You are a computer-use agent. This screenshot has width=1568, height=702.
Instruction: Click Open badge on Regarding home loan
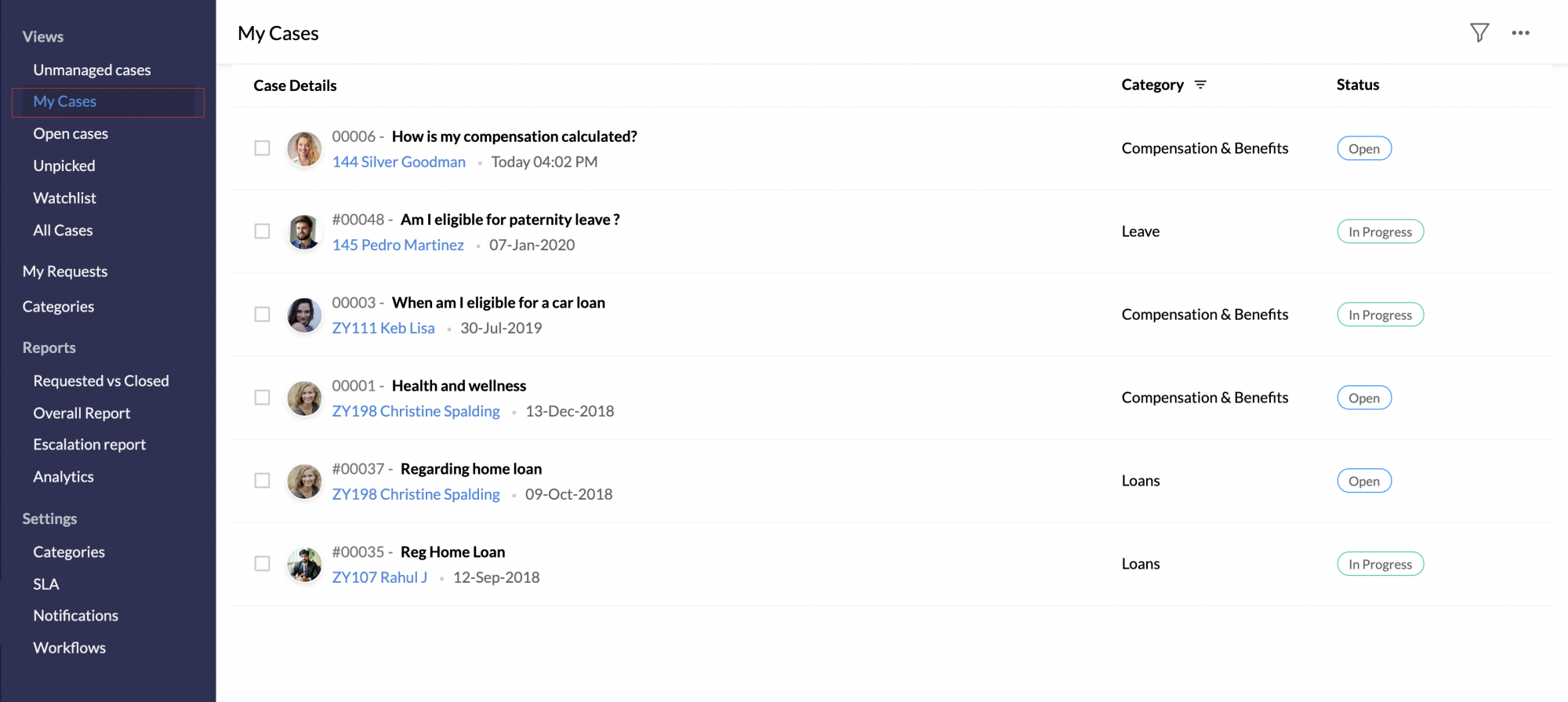tap(1364, 481)
